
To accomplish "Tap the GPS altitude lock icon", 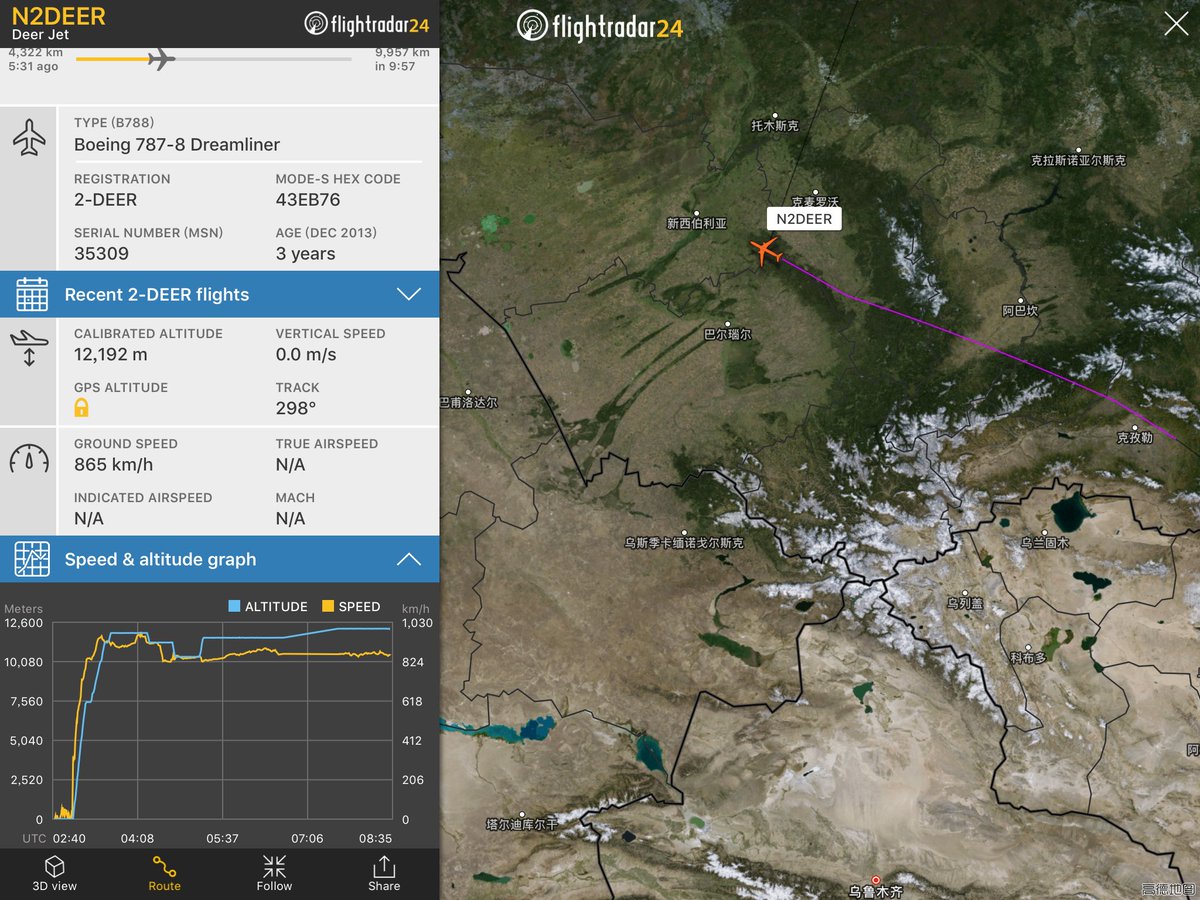I will pyautogui.click(x=82, y=407).
